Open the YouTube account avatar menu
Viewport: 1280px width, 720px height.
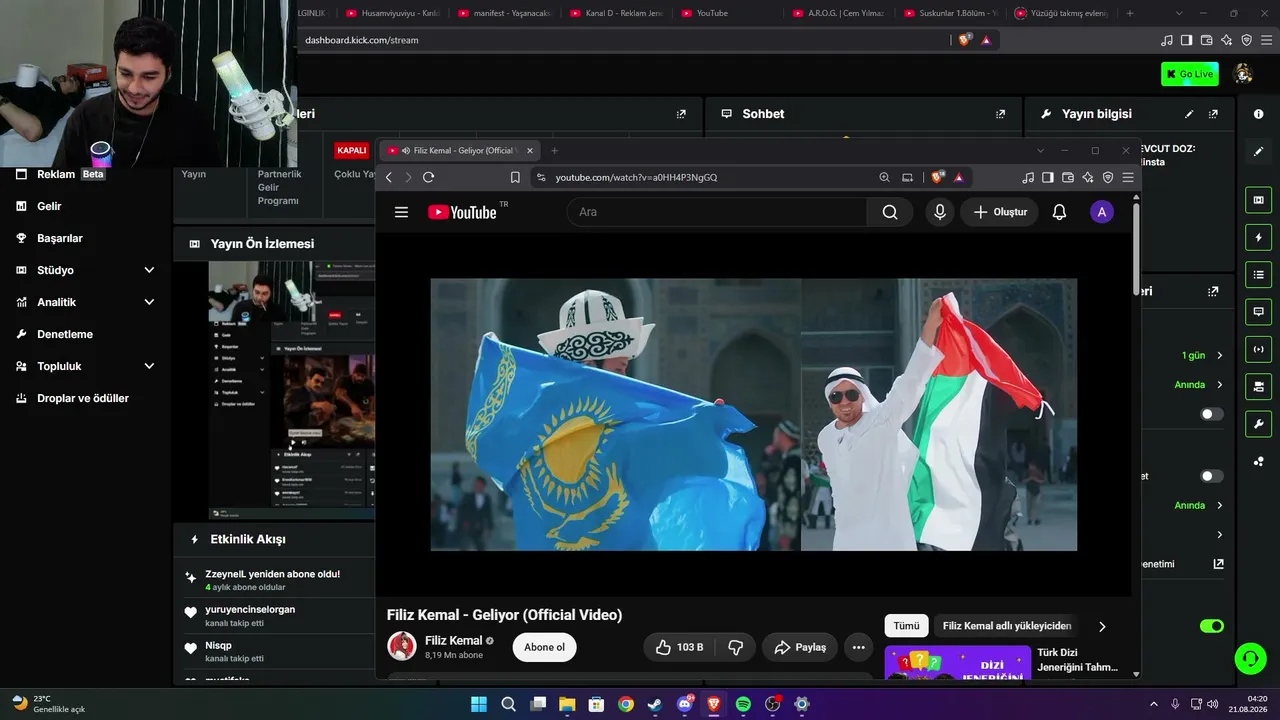tap(1101, 212)
